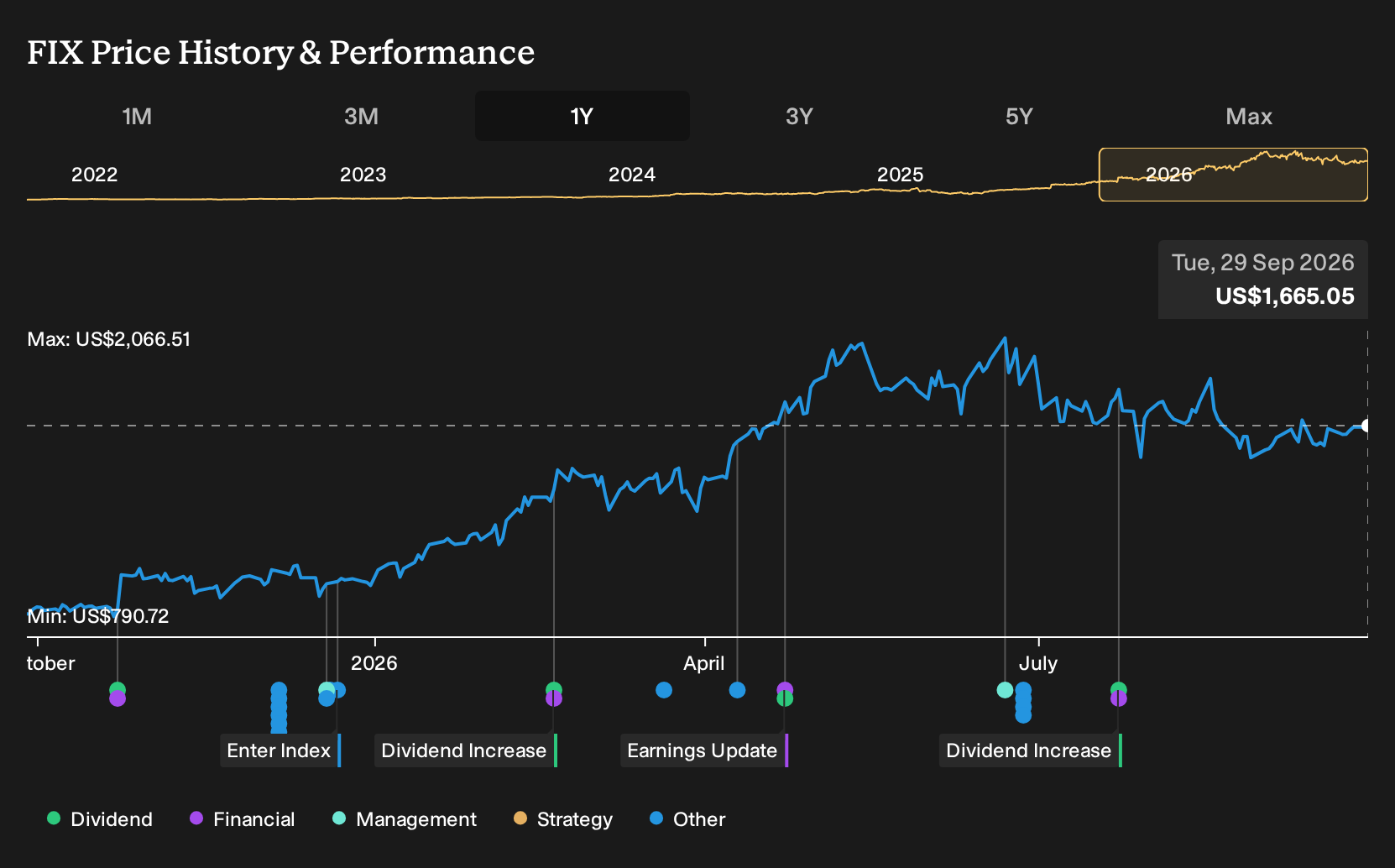1395x868 pixels.
Task: Click the April axis label
Action: point(704,663)
